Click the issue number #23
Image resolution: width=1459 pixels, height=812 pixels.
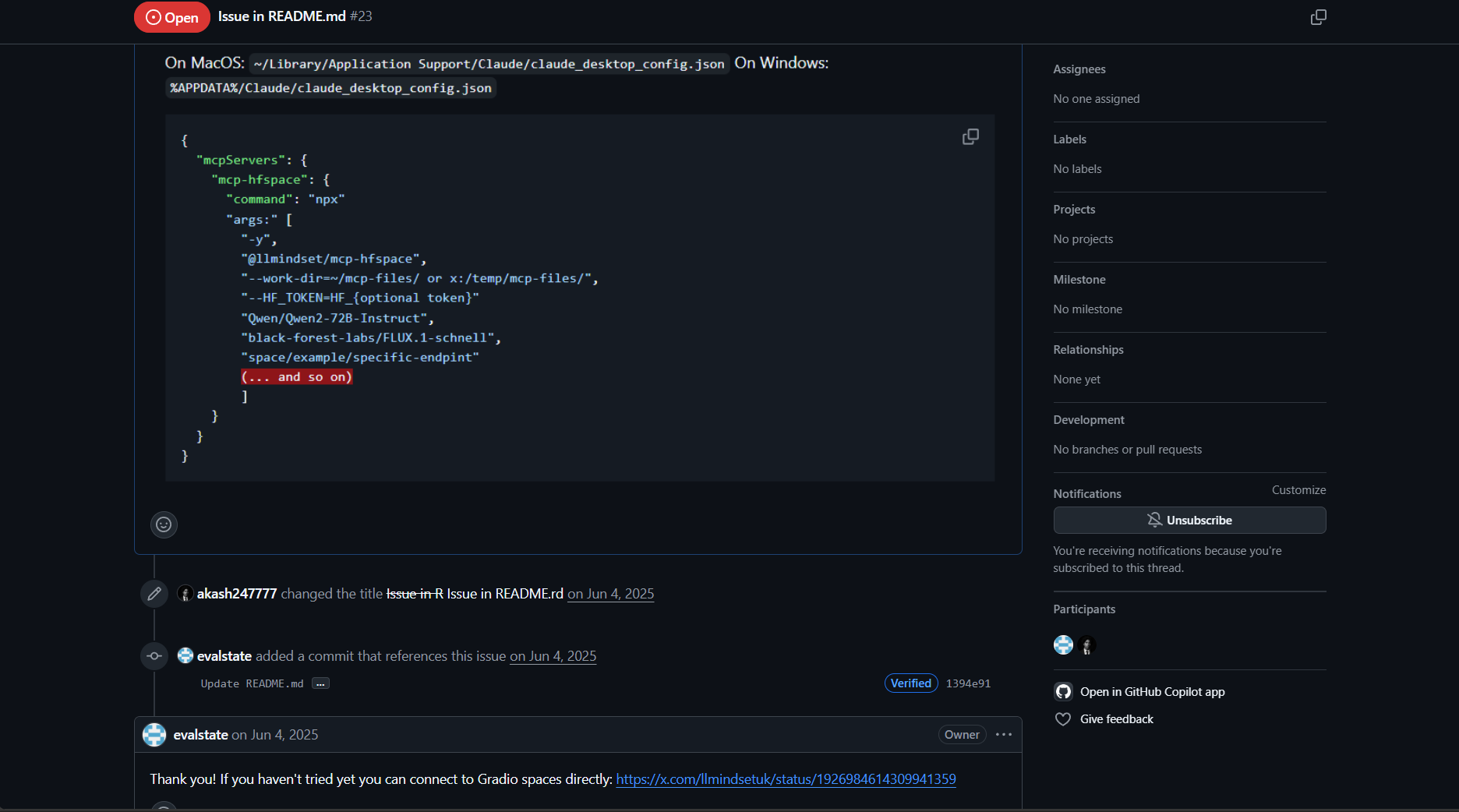[x=361, y=16]
